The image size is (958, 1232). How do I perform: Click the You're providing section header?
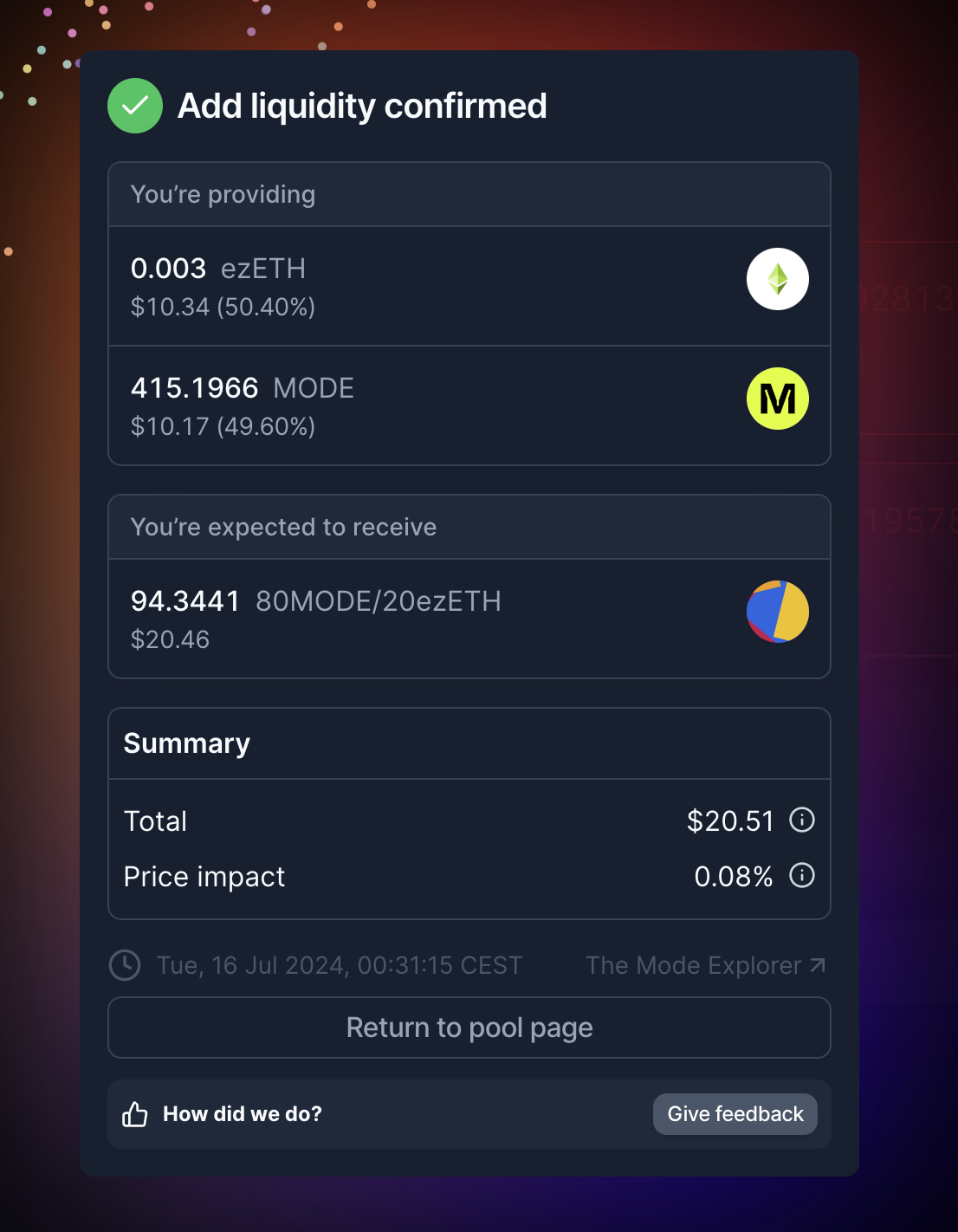[223, 195]
